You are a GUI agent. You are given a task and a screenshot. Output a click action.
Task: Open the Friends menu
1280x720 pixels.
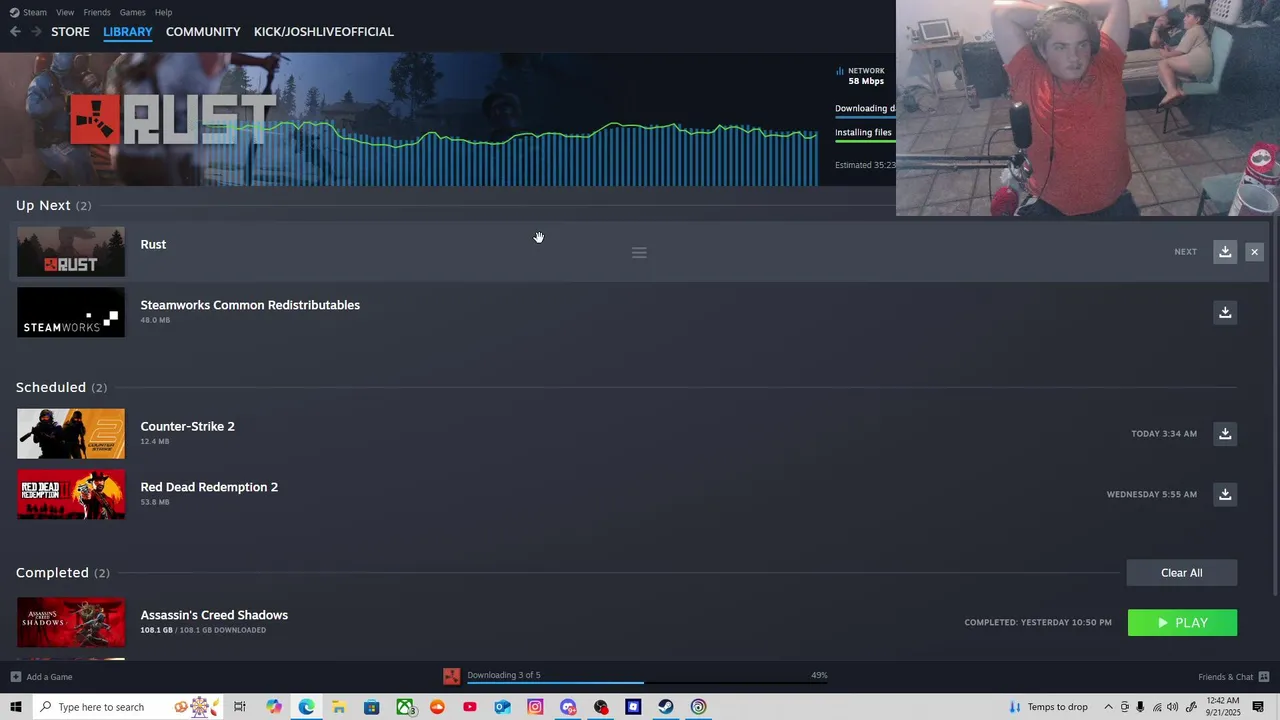[x=97, y=12]
